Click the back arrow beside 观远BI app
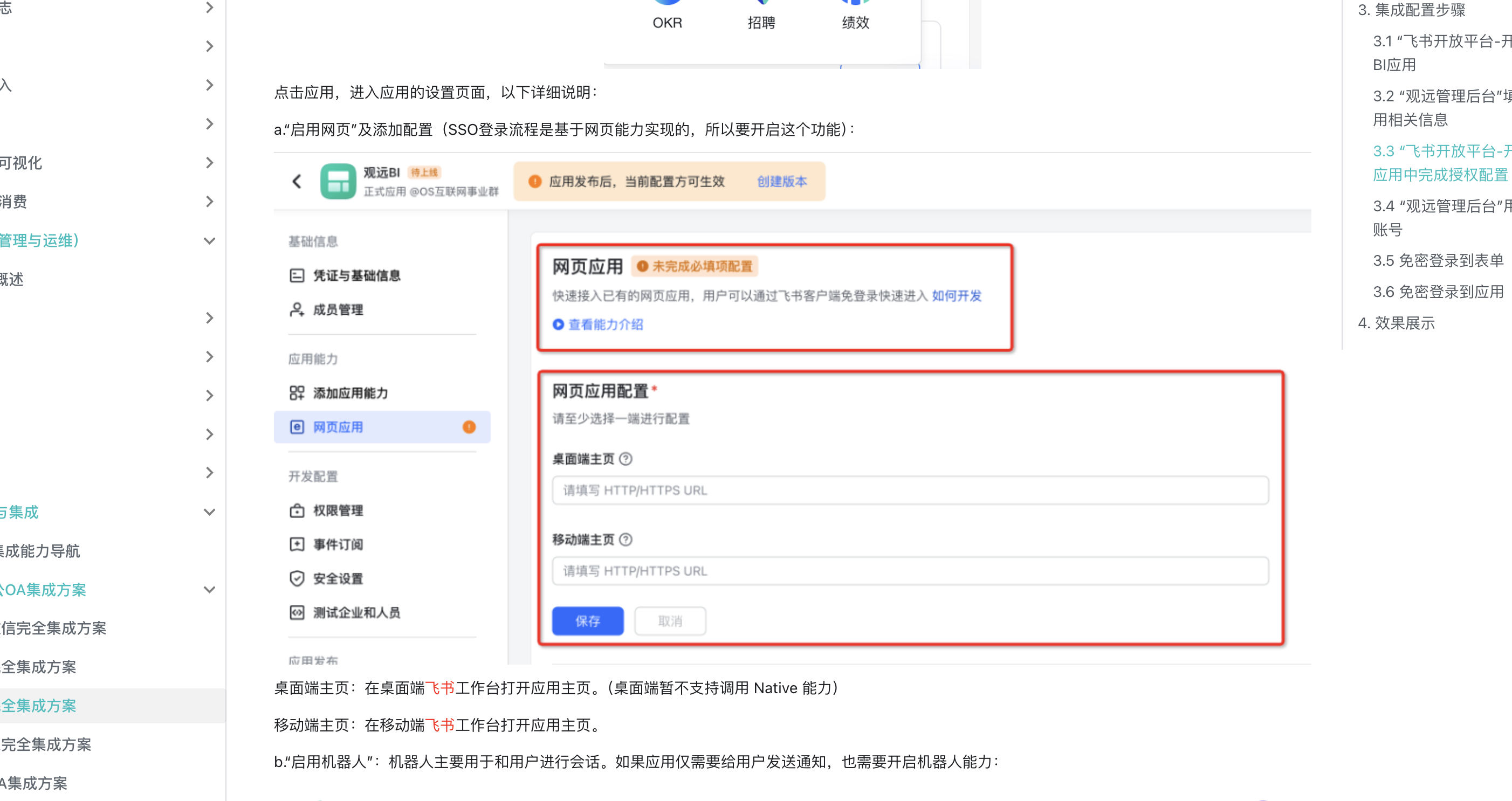1512x801 pixels. coord(297,181)
